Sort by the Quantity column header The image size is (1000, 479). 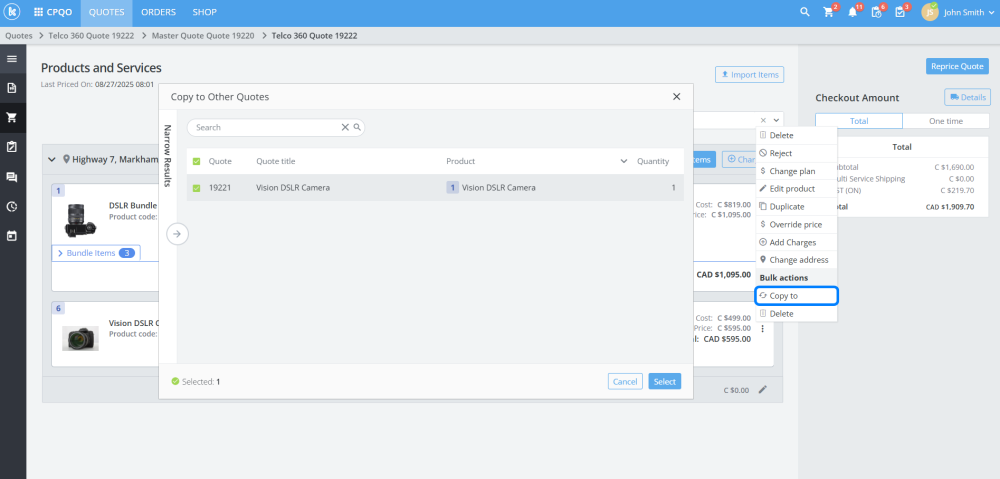[x=653, y=161]
